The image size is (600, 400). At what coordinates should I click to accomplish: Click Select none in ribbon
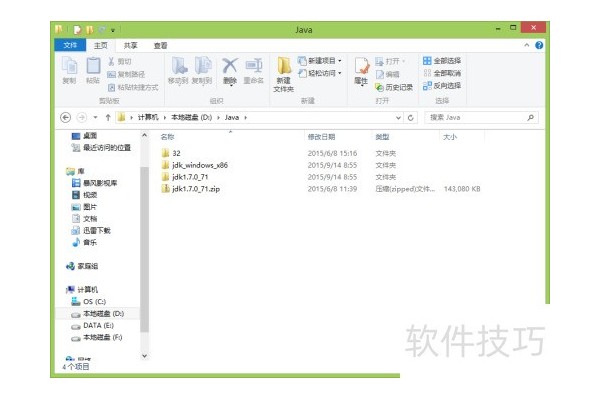(x=442, y=73)
